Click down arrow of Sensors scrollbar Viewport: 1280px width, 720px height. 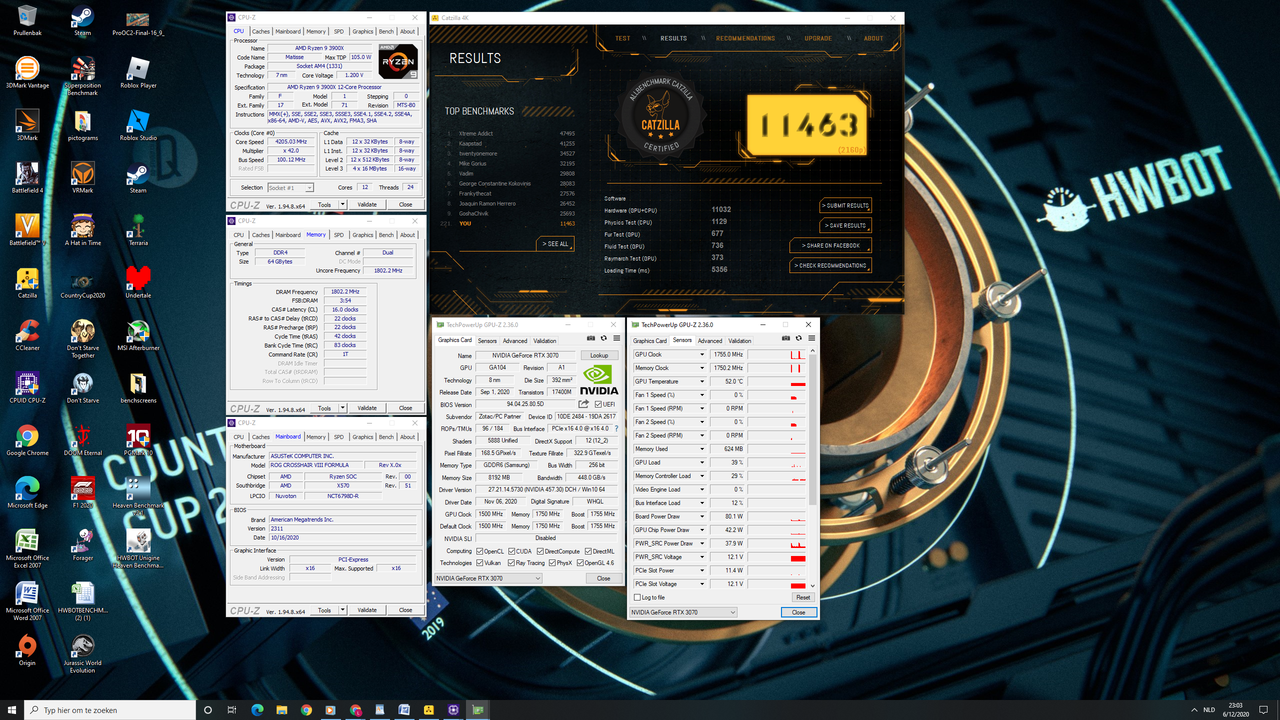[812, 585]
